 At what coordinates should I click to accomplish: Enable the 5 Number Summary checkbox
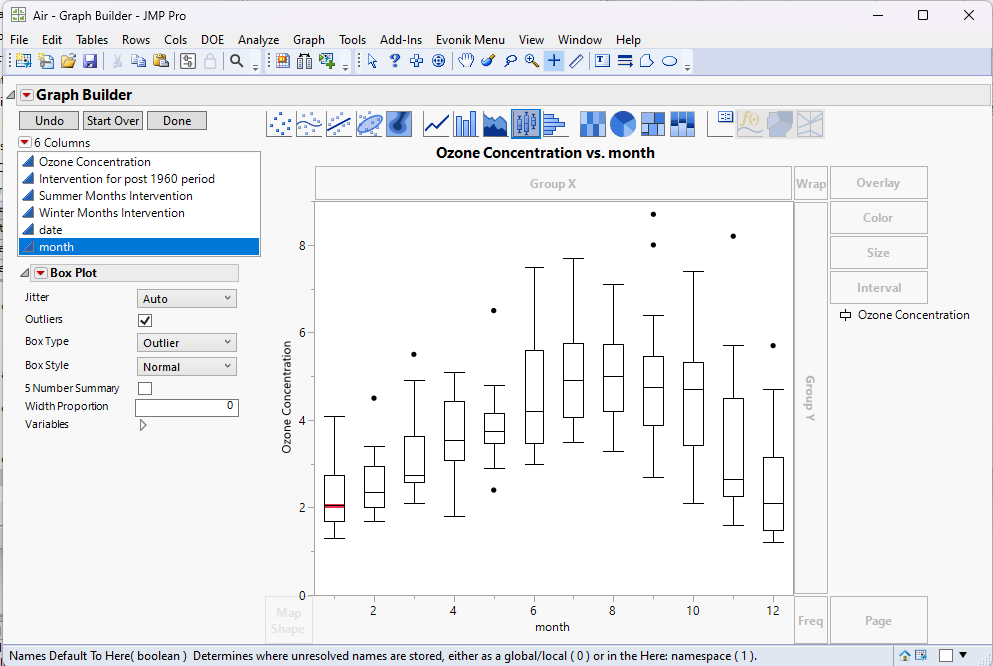click(145, 388)
